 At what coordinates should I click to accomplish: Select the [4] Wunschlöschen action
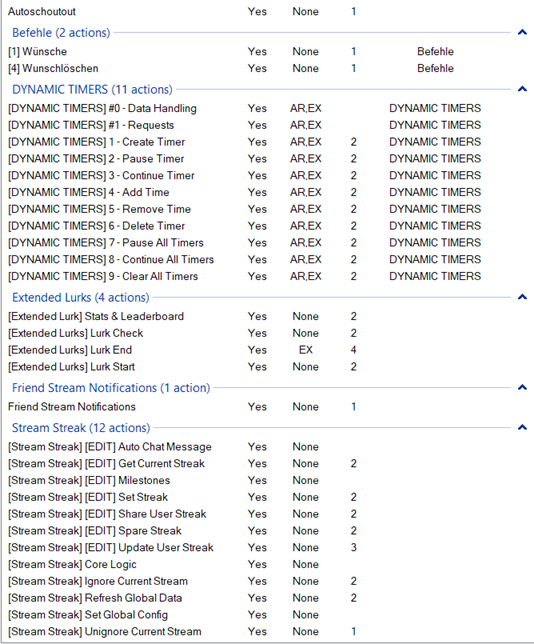click(267, 68)
